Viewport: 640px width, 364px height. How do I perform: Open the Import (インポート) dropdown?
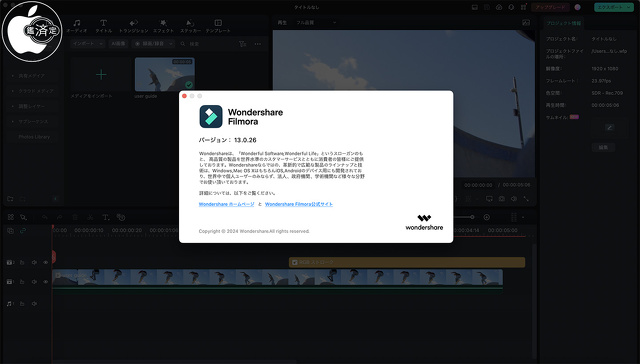87,43
